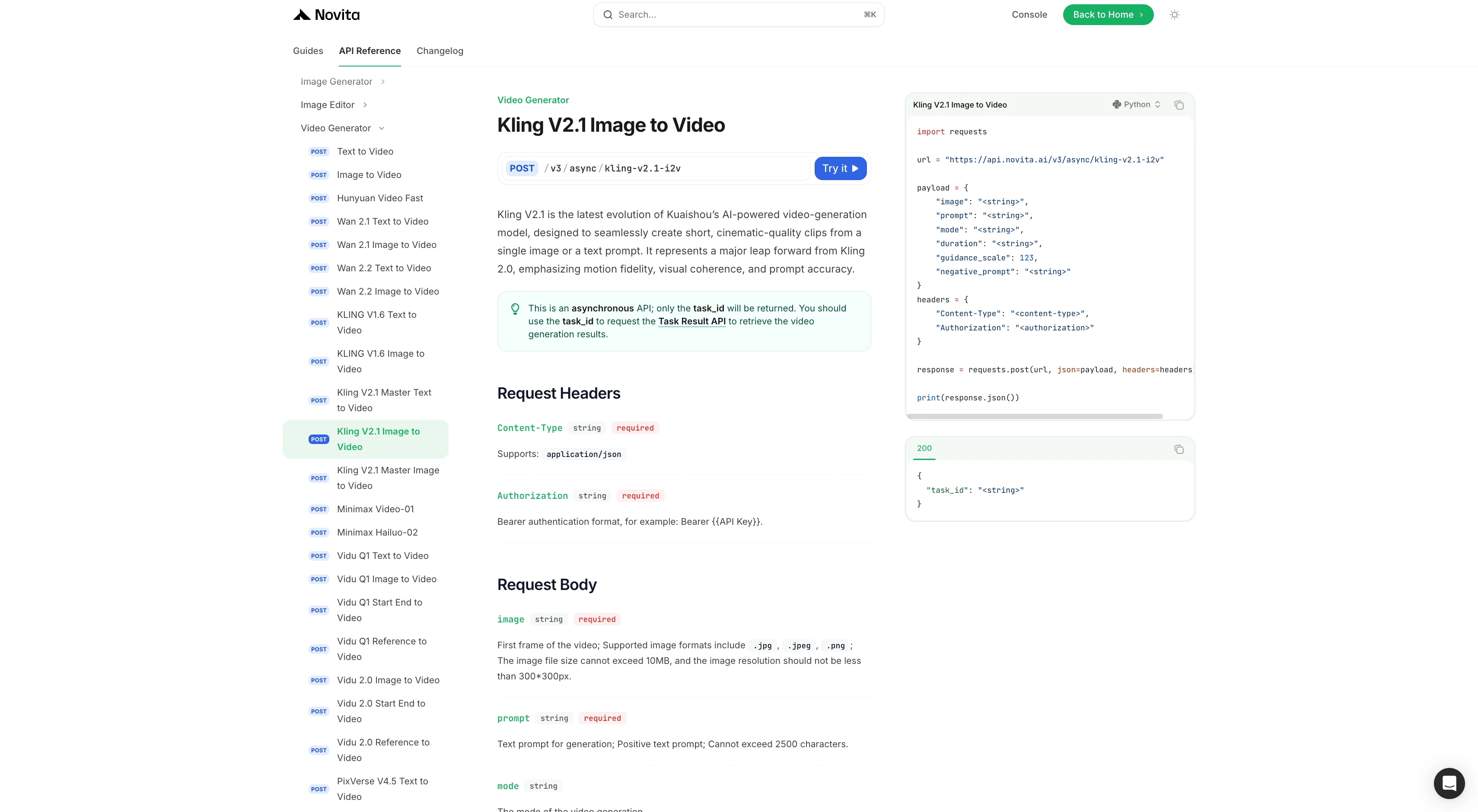Collapse the Video Generator section
The width and height of the screenshot is (1478, 812).
click(343, 128)
